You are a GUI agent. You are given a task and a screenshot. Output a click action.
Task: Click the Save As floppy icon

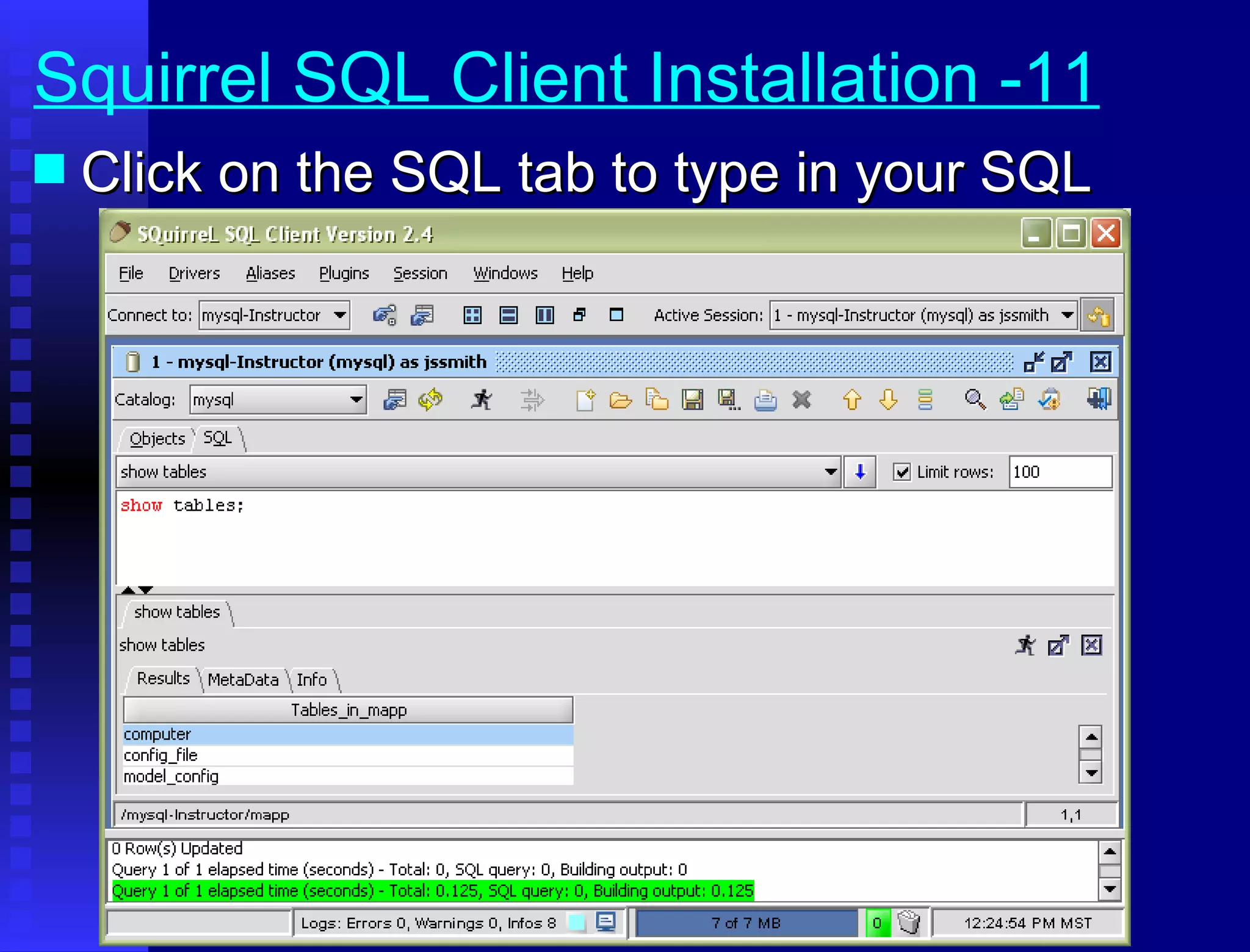coord(729,400)
